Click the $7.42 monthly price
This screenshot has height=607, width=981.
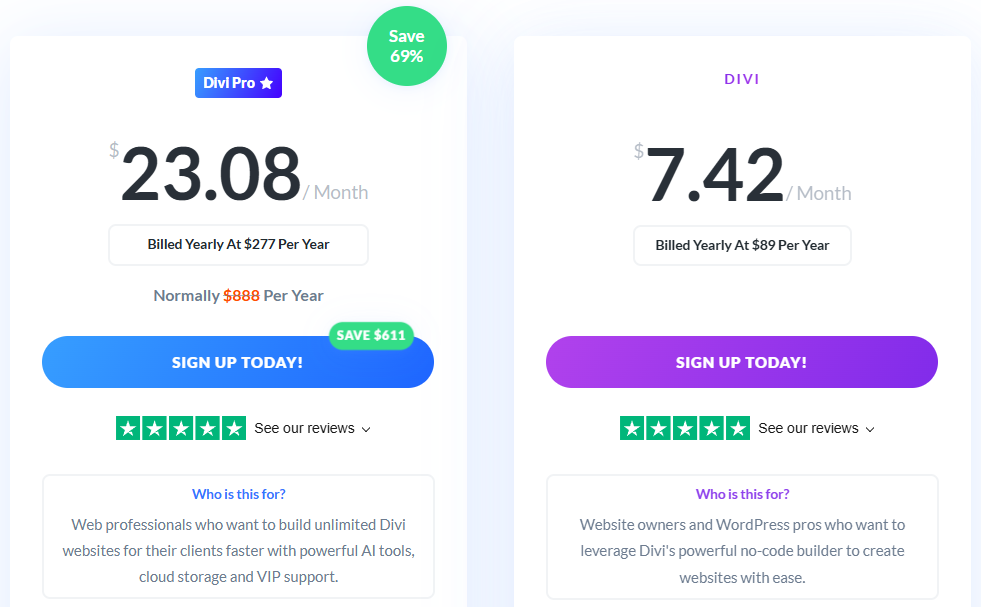714,175
